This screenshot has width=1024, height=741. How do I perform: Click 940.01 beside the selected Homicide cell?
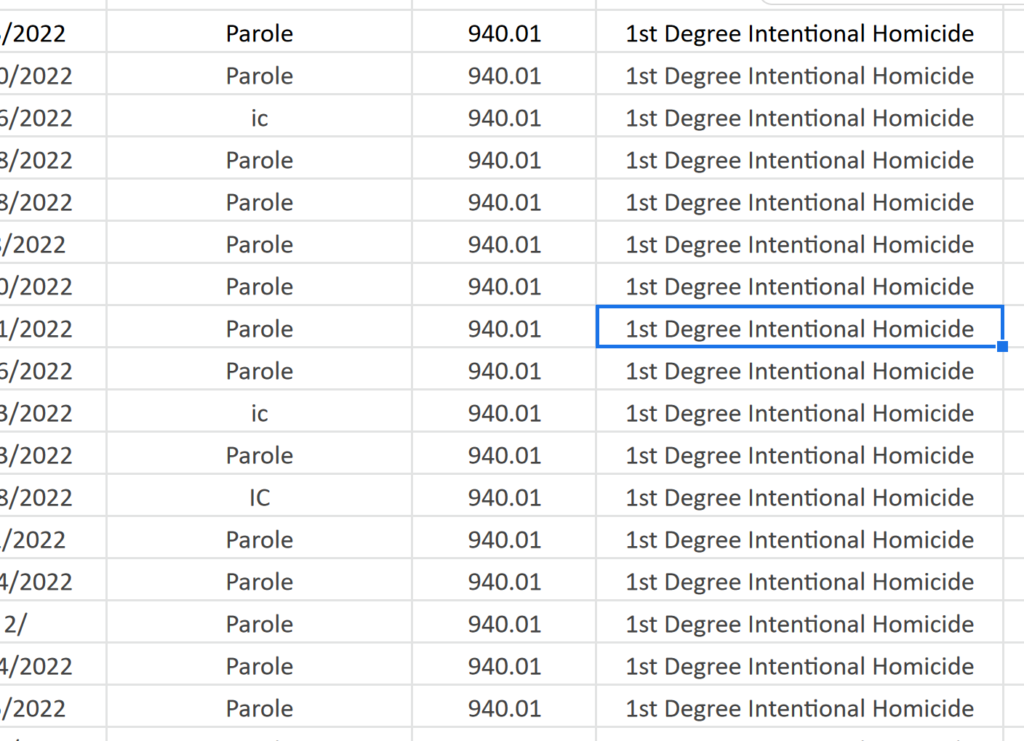[504, 329]
